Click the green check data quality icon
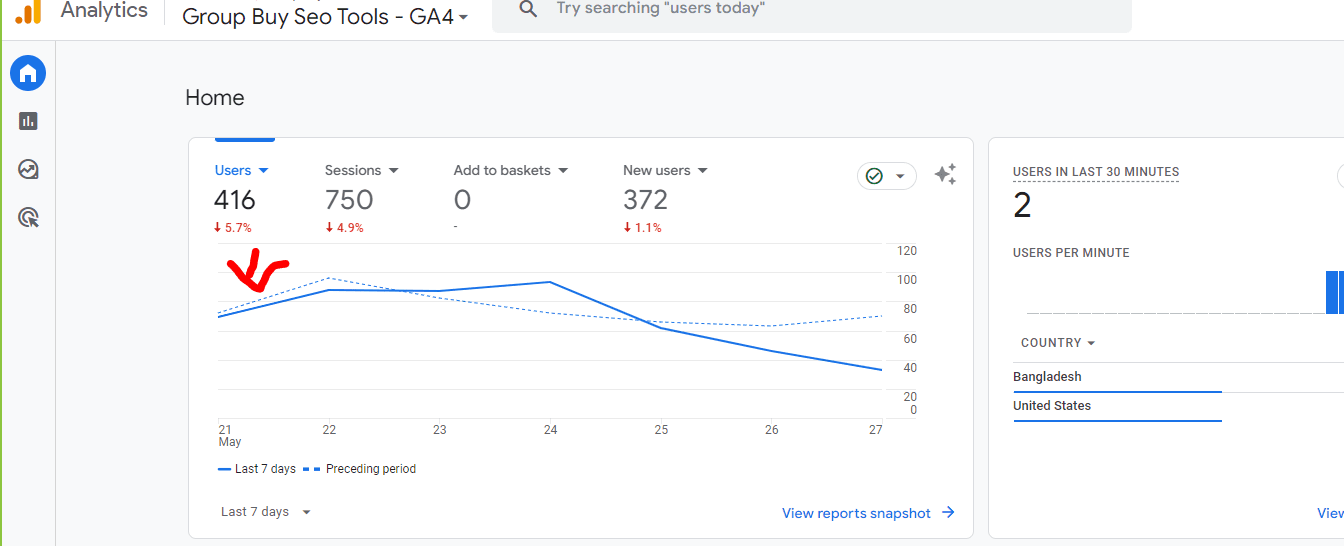Image resolution: width=1344 pixels, height=546 pixels. point(874,176)
